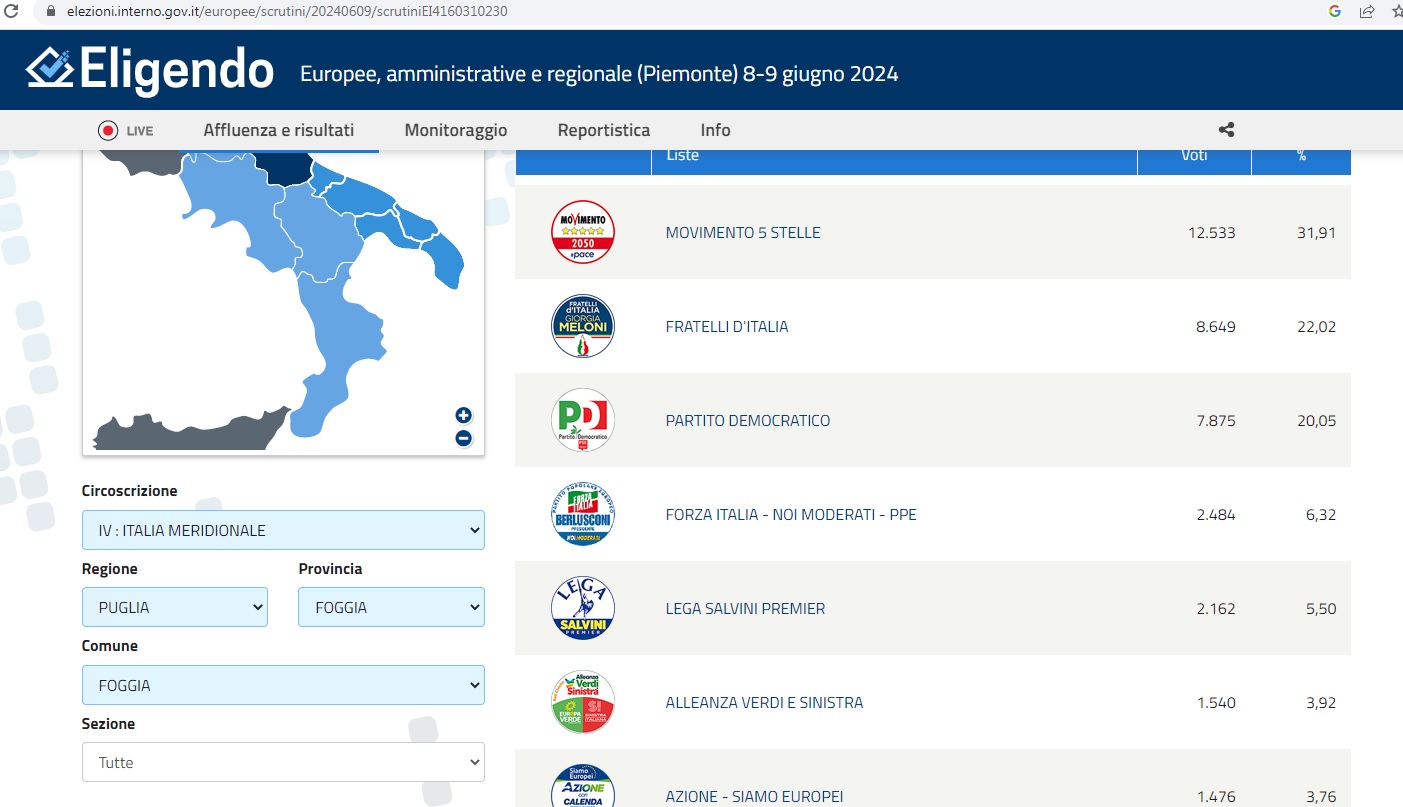Screen dimensions: 1403x807
Task: Open the Sezione dropdown showing Tutte
Action: tap(283, 762)
